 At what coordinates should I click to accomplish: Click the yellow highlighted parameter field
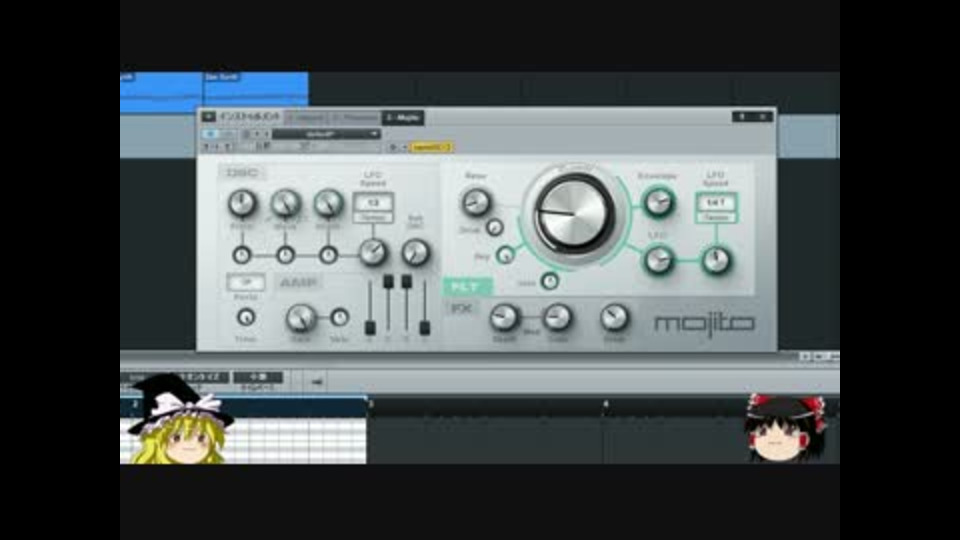coord(432,147)
